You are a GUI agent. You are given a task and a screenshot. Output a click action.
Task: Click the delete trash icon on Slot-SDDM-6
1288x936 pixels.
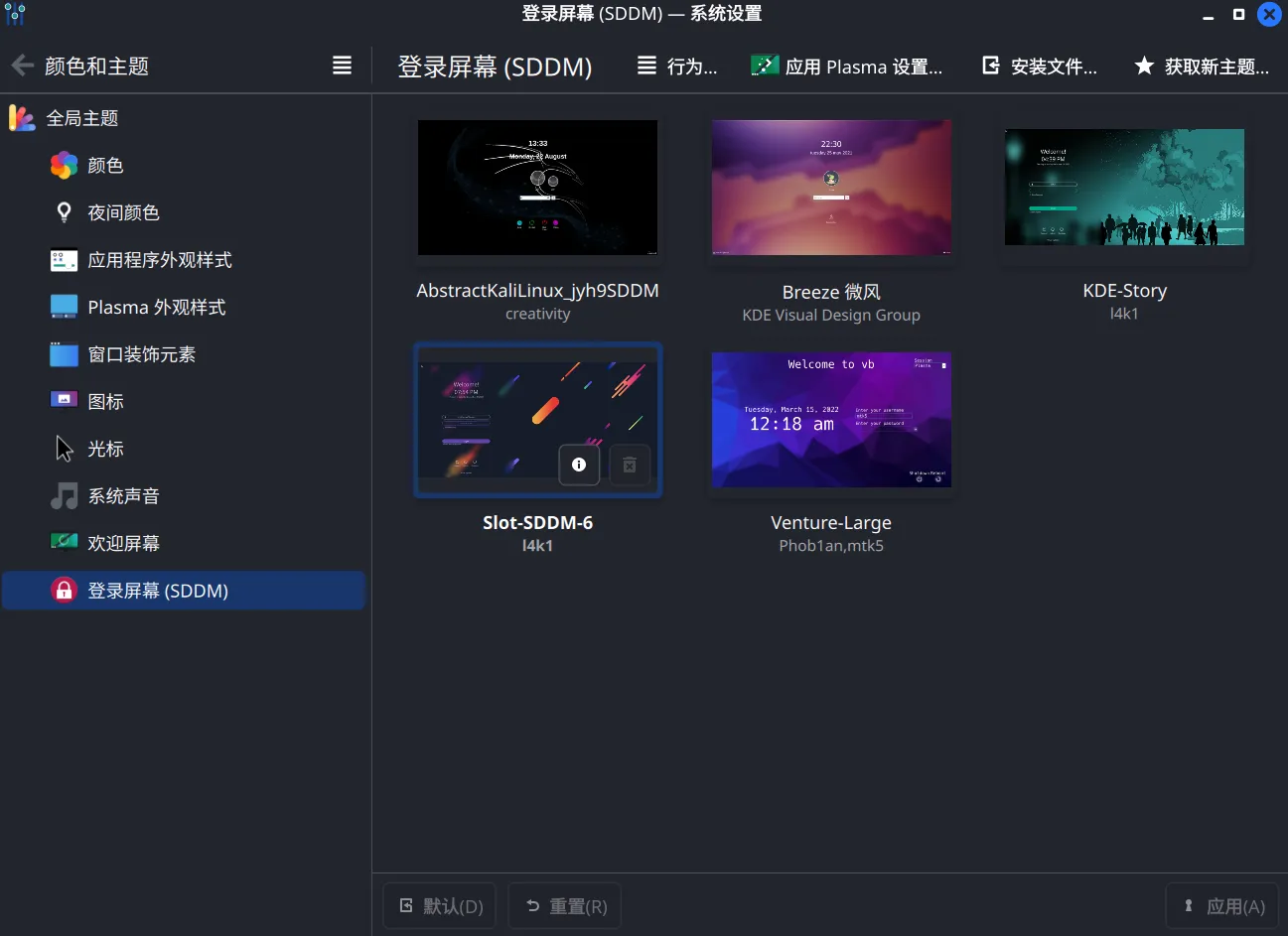(630, 465)
